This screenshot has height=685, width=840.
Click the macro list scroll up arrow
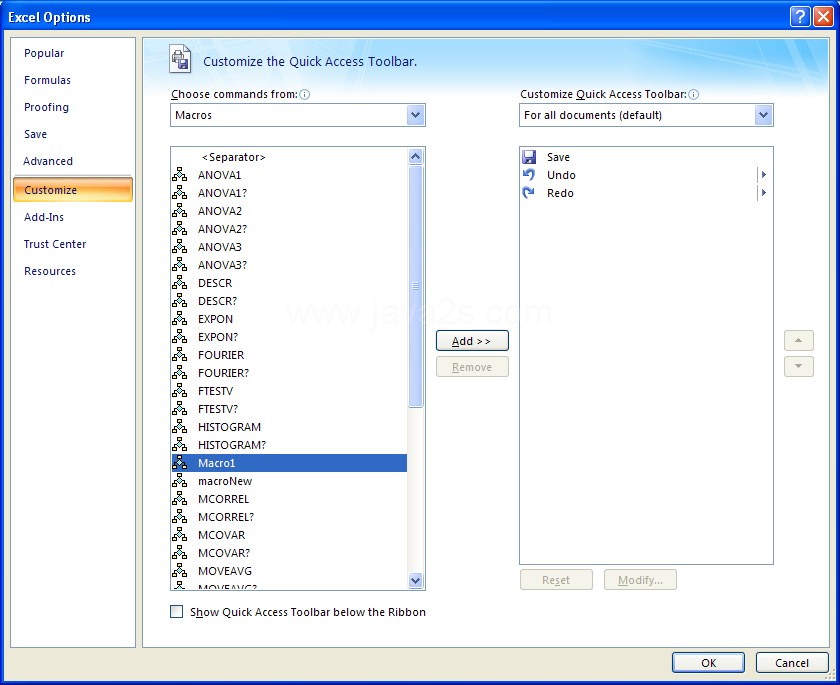click(416, 156)
